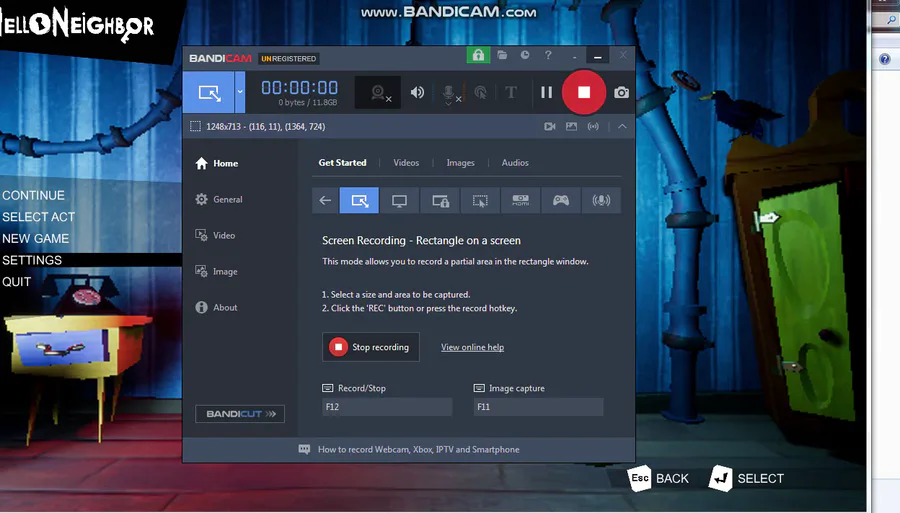
Task: Switch to the Audios tab
Action: (515, 163)
